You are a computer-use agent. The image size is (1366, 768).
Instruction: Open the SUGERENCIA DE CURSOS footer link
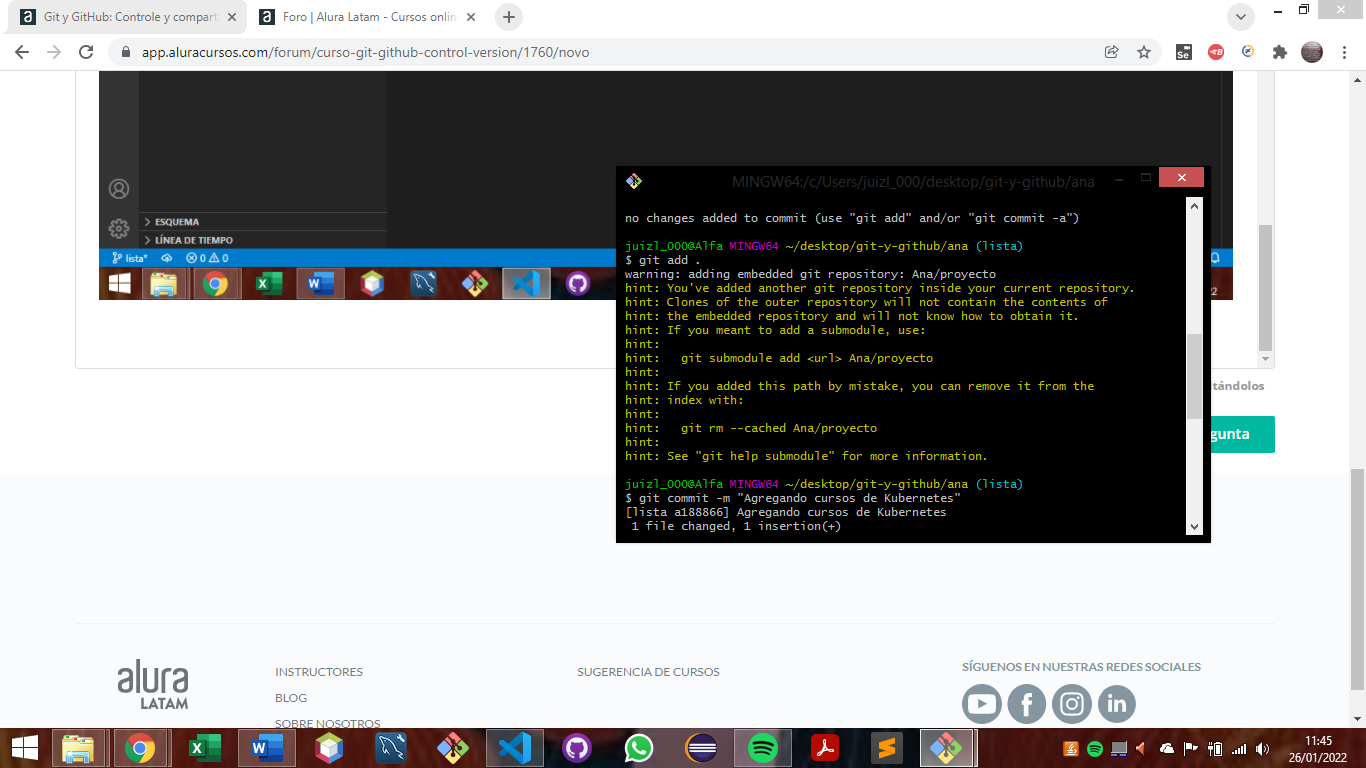[x=648, y=672]
